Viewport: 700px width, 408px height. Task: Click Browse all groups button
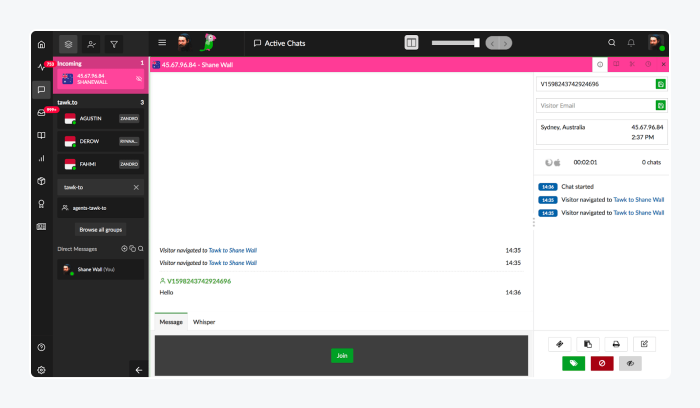coord(100,229)
